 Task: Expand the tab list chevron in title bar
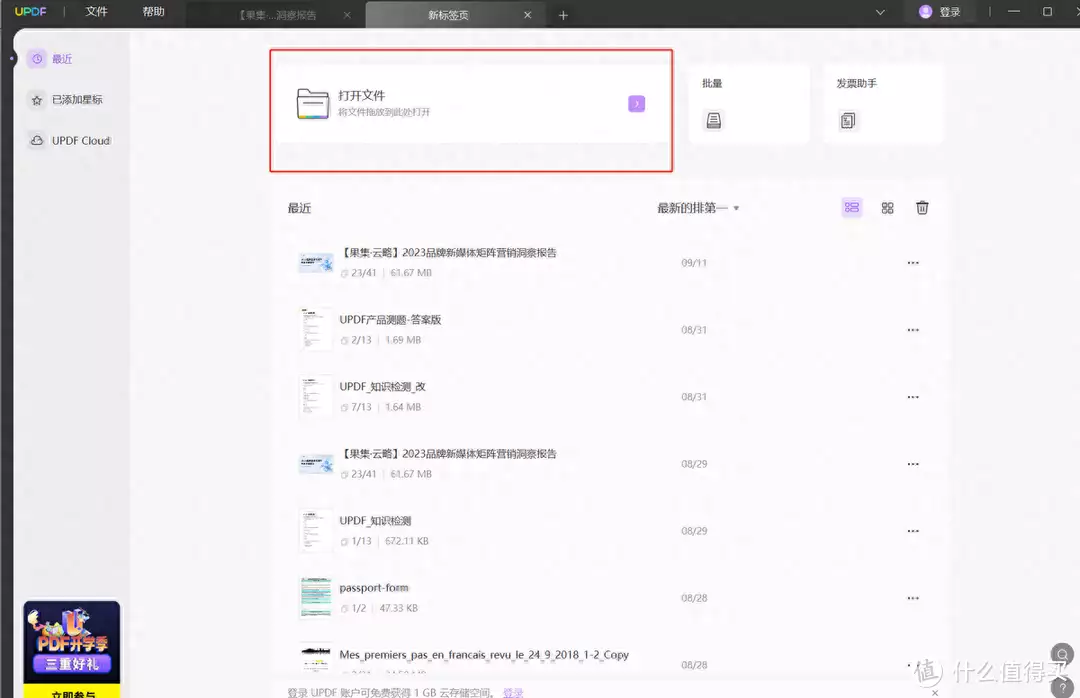click(880, 12)
